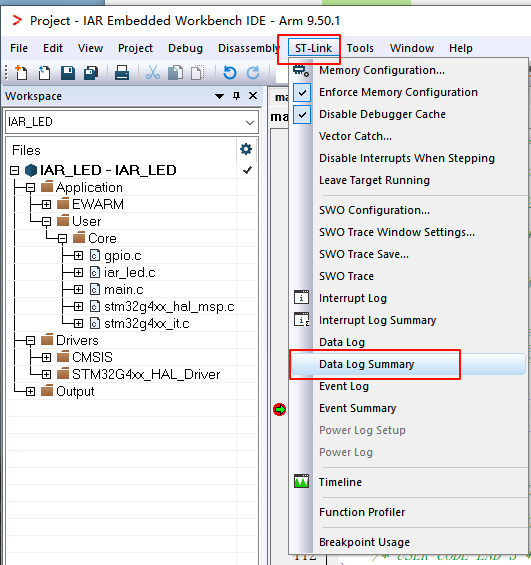Collapse the User folder node
Viewport: 531px width, 565px height.
(46, 221)
